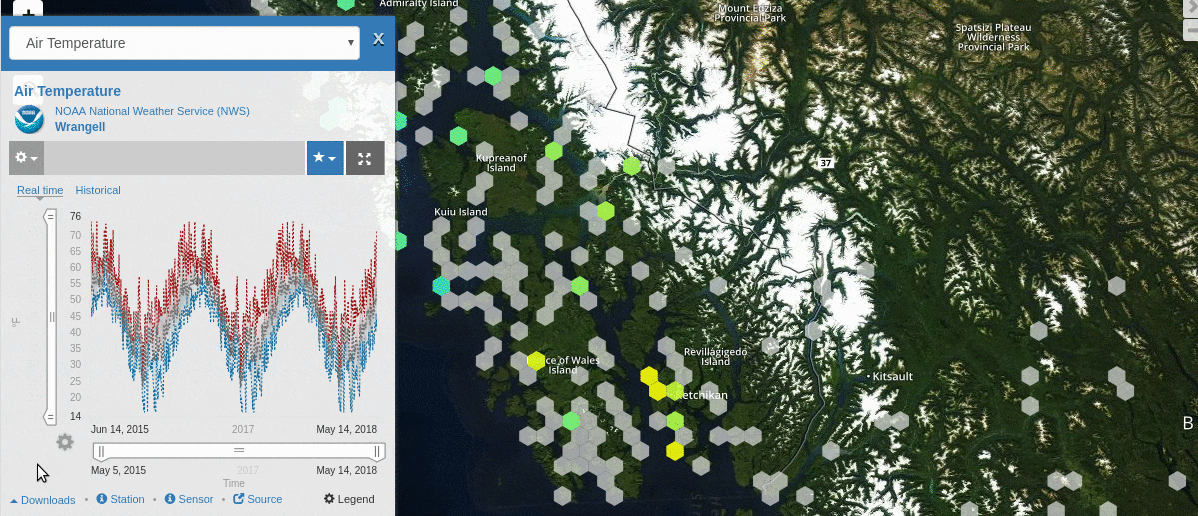Click the fullscreen expand chart icon
The height and width of the screenshot is (516, 1198).
pos(365,158)
